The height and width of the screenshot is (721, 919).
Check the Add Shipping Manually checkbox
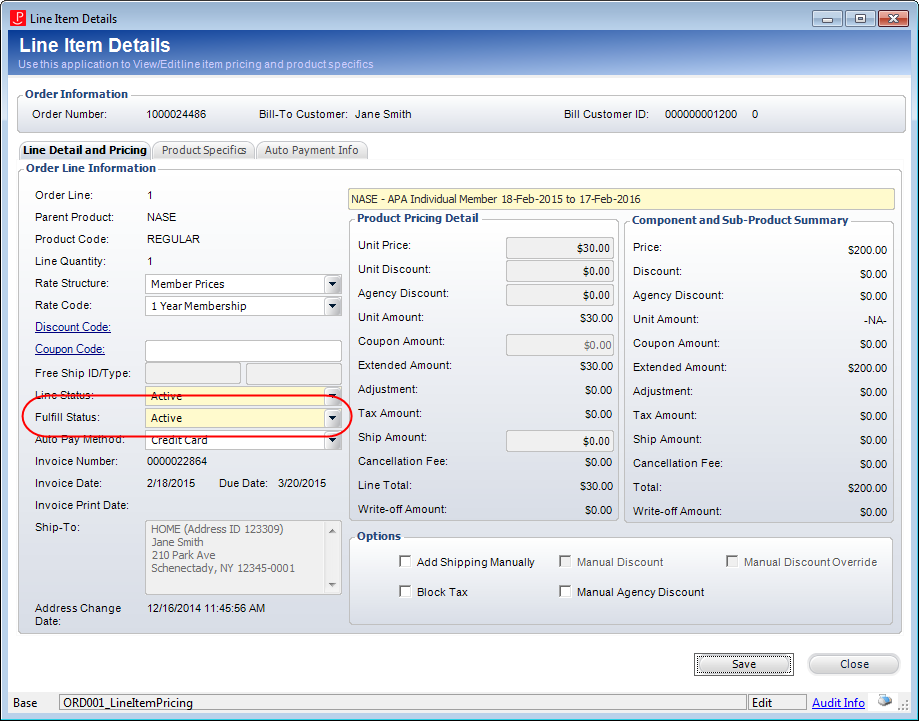point(405,562)
